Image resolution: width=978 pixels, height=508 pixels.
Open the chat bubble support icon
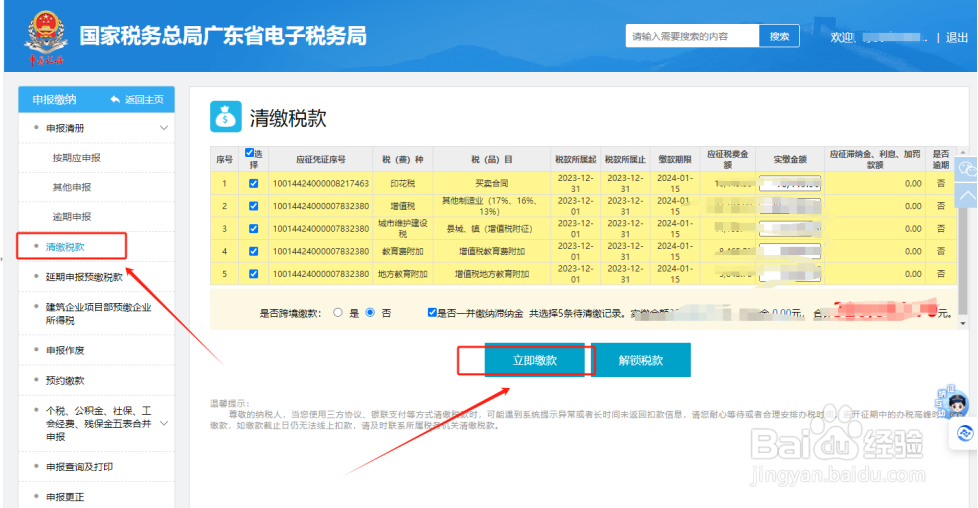tap(967, 170)
